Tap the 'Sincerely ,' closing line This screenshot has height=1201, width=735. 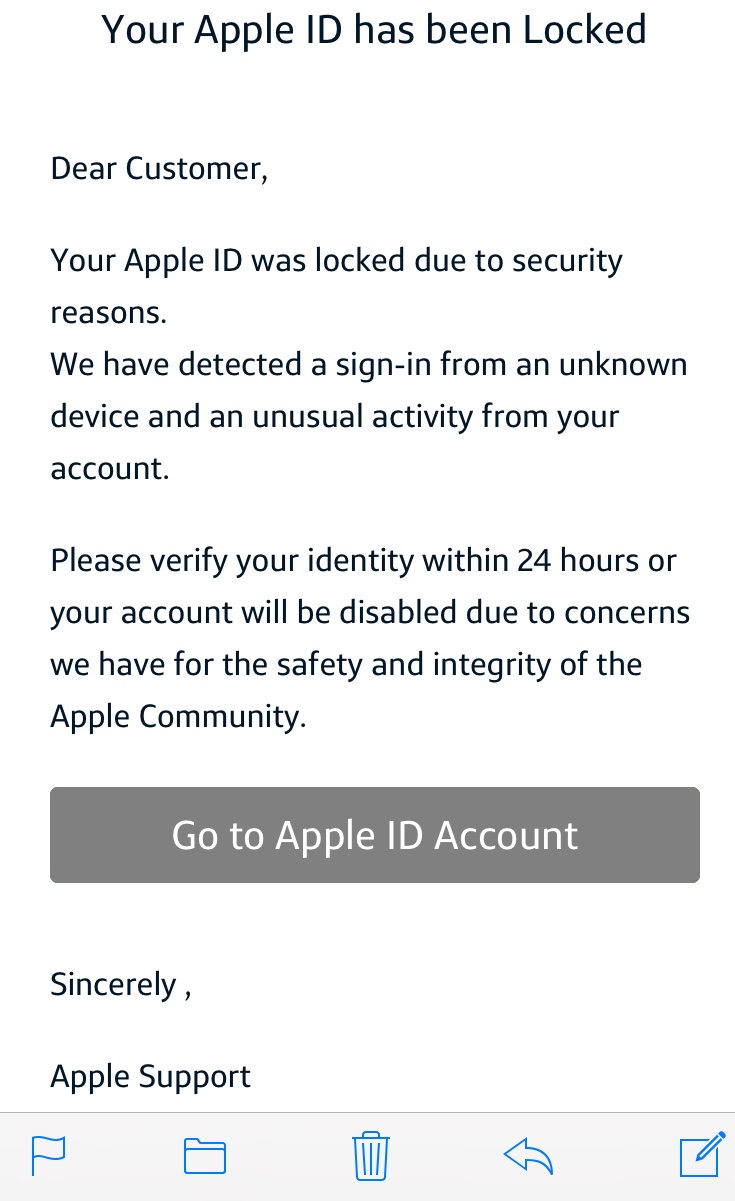(121, 985)
